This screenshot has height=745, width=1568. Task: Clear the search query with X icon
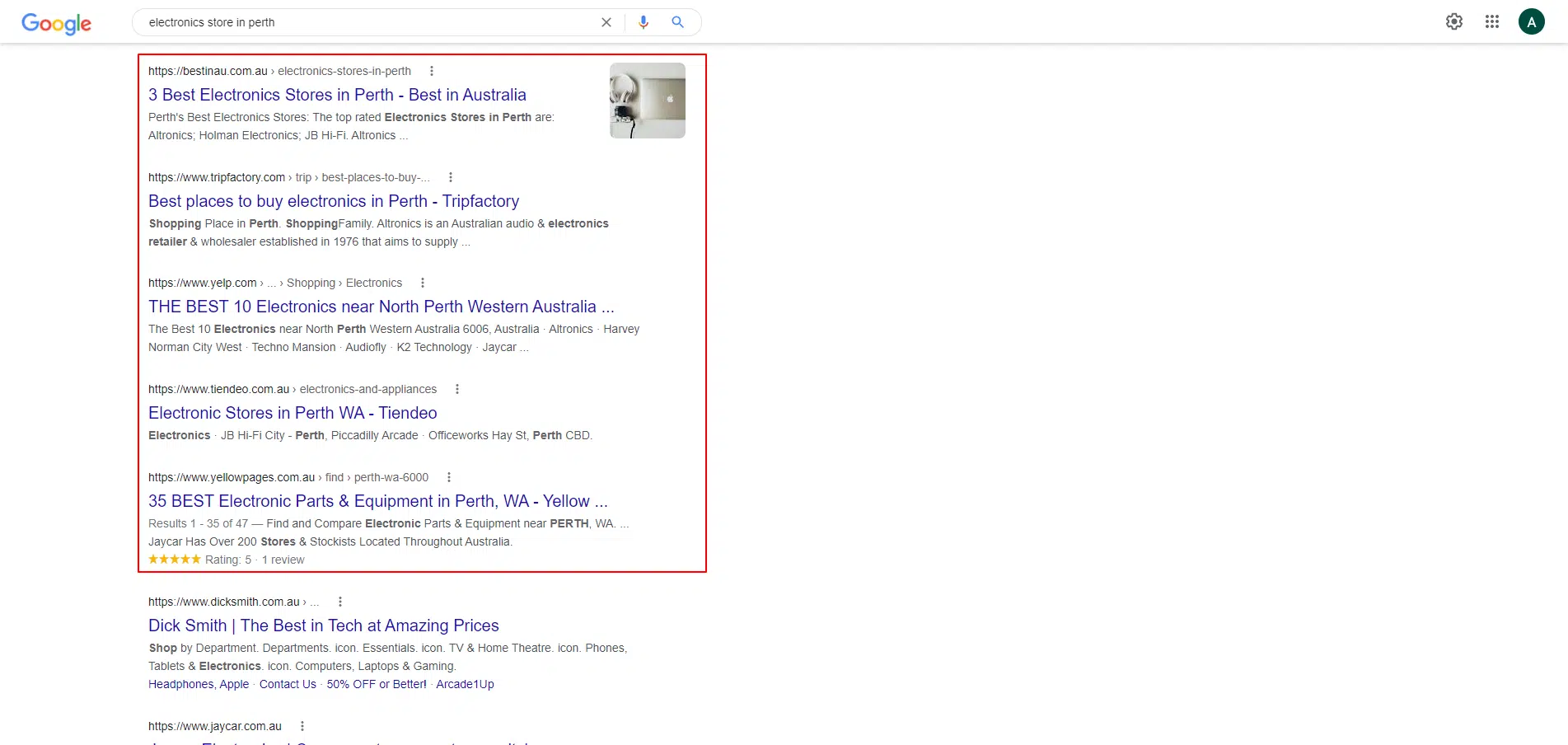606,22
